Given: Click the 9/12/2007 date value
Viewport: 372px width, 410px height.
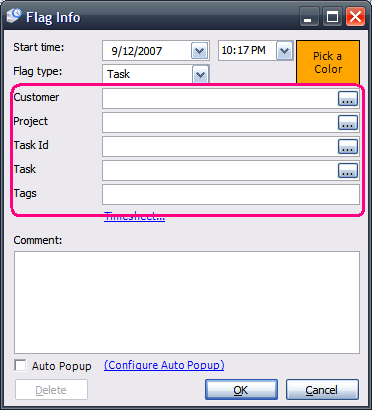Looking at the screenshot, I should tap(137, 51).
